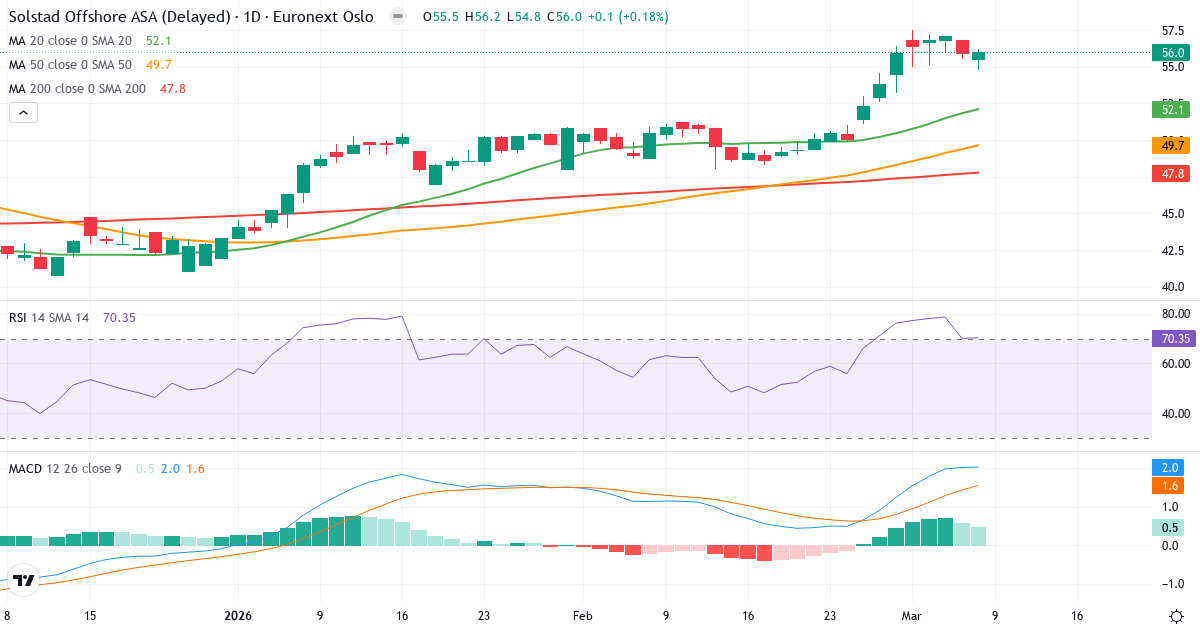Open chart settings gear icon

coord(1176,616)
